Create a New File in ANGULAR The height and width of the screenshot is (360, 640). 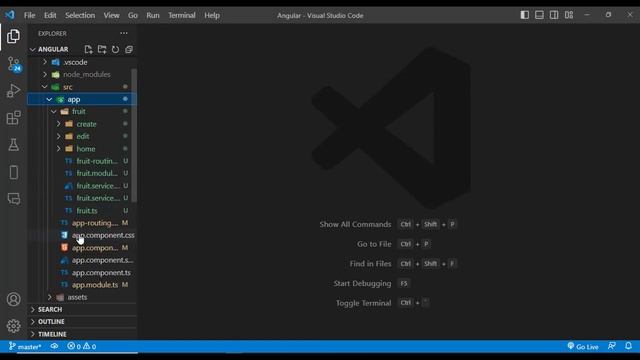(x=88, y=49)
